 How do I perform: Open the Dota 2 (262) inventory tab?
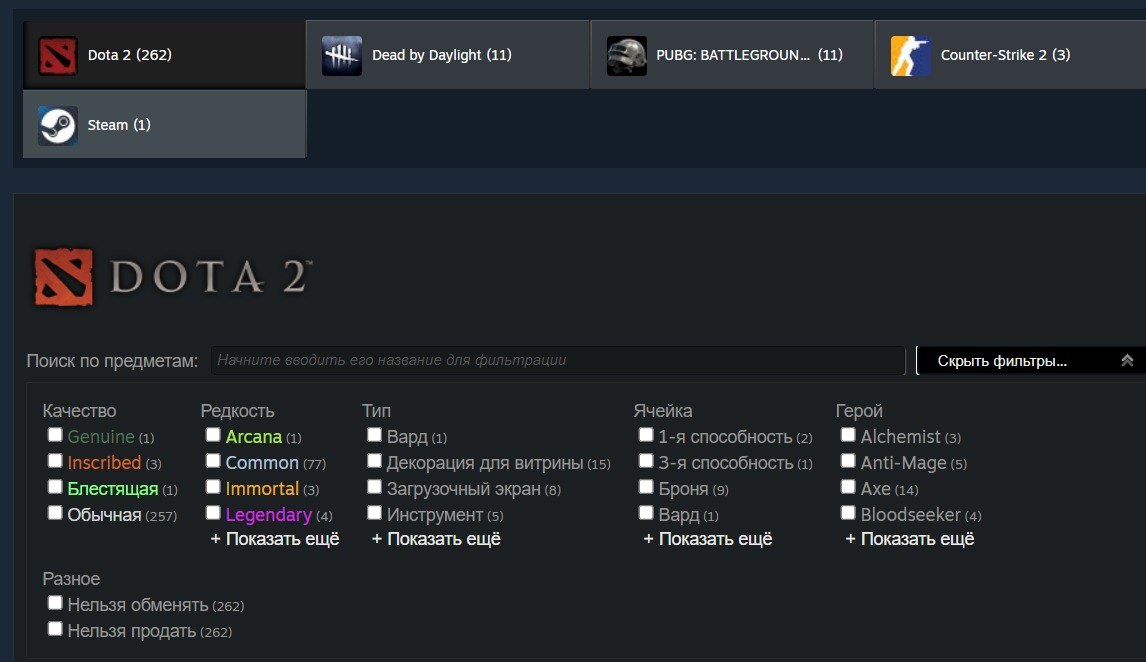point(164,55)
